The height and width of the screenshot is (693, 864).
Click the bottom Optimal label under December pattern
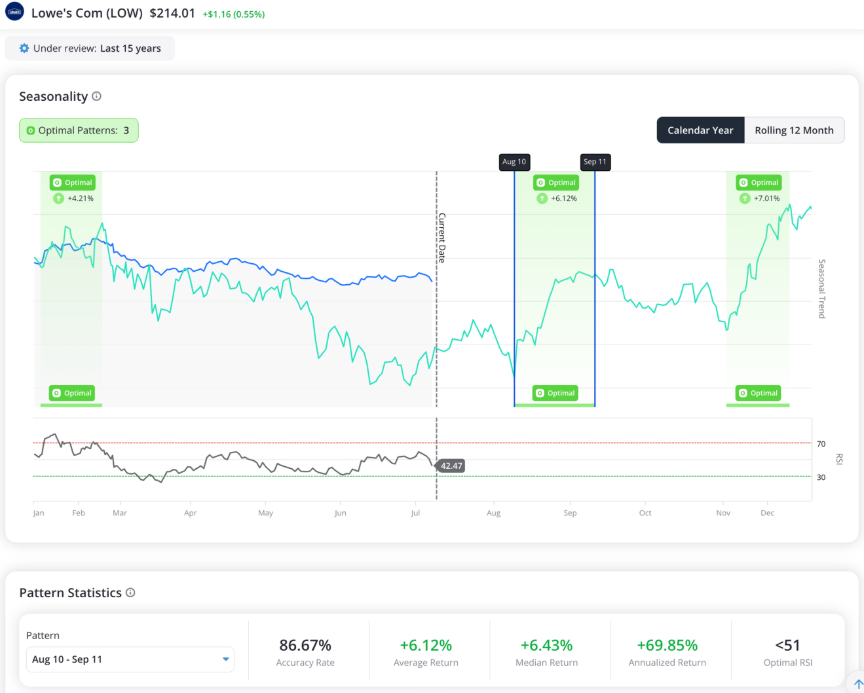[758, 393]
